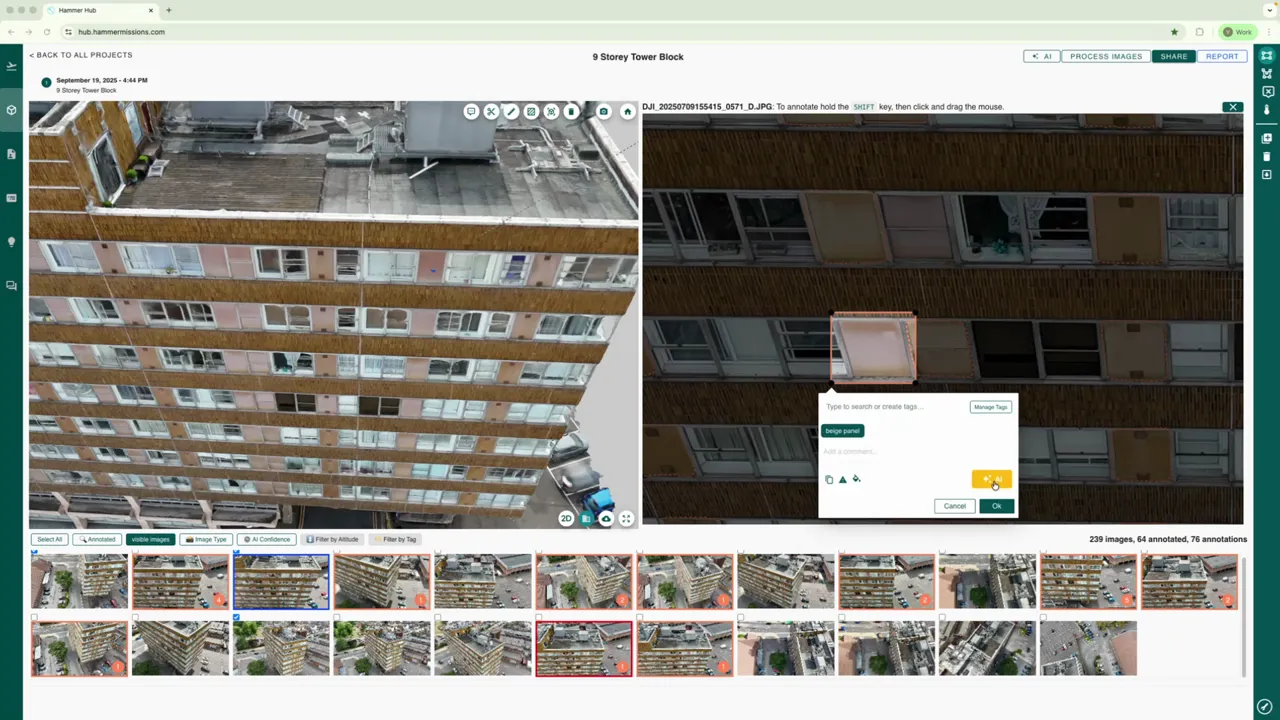
Task: Remove the beige panel tag chip
Action: [842, 430]
